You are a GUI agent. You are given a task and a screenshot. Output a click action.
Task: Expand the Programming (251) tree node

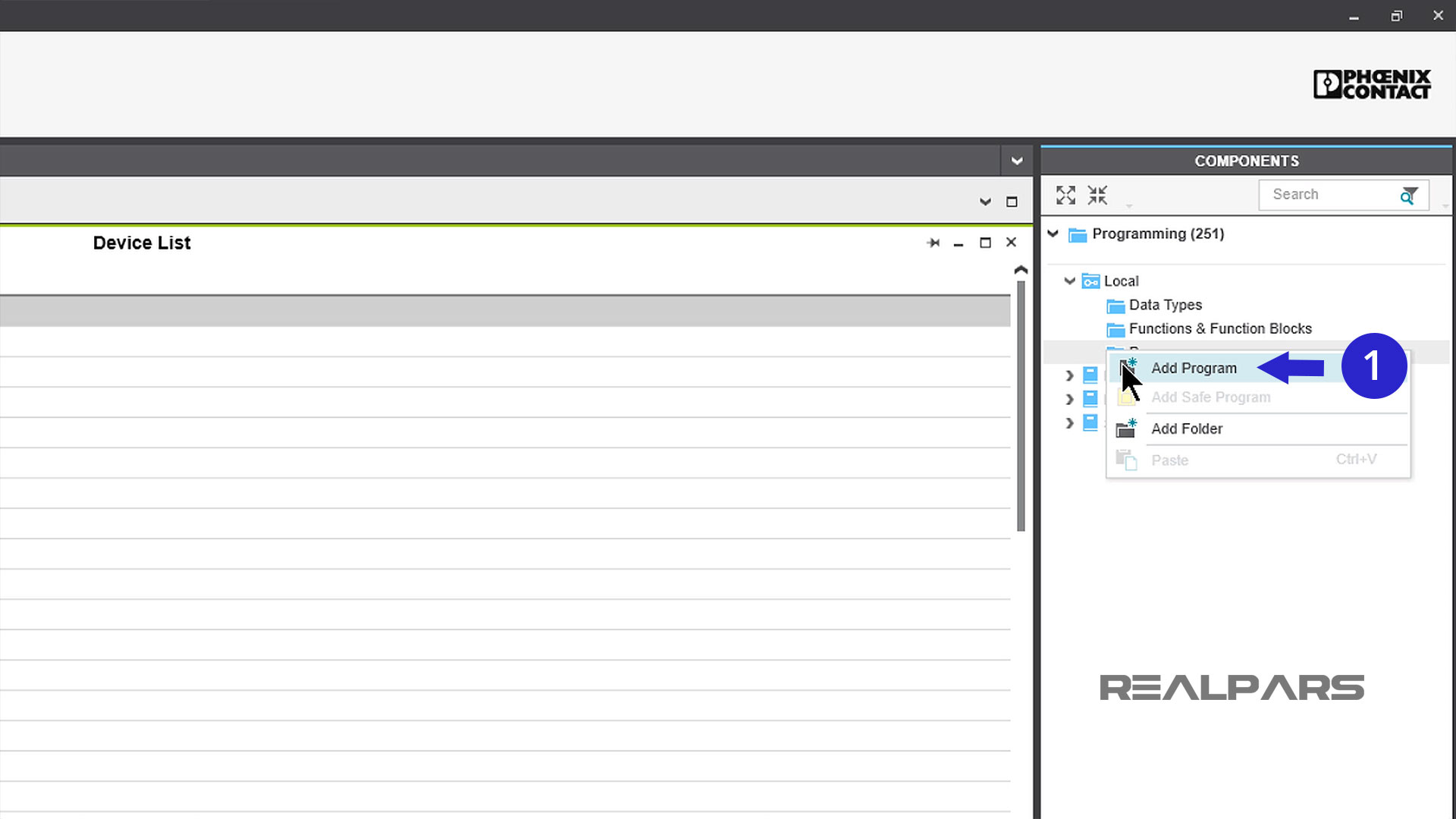[x=1055, y=234]
